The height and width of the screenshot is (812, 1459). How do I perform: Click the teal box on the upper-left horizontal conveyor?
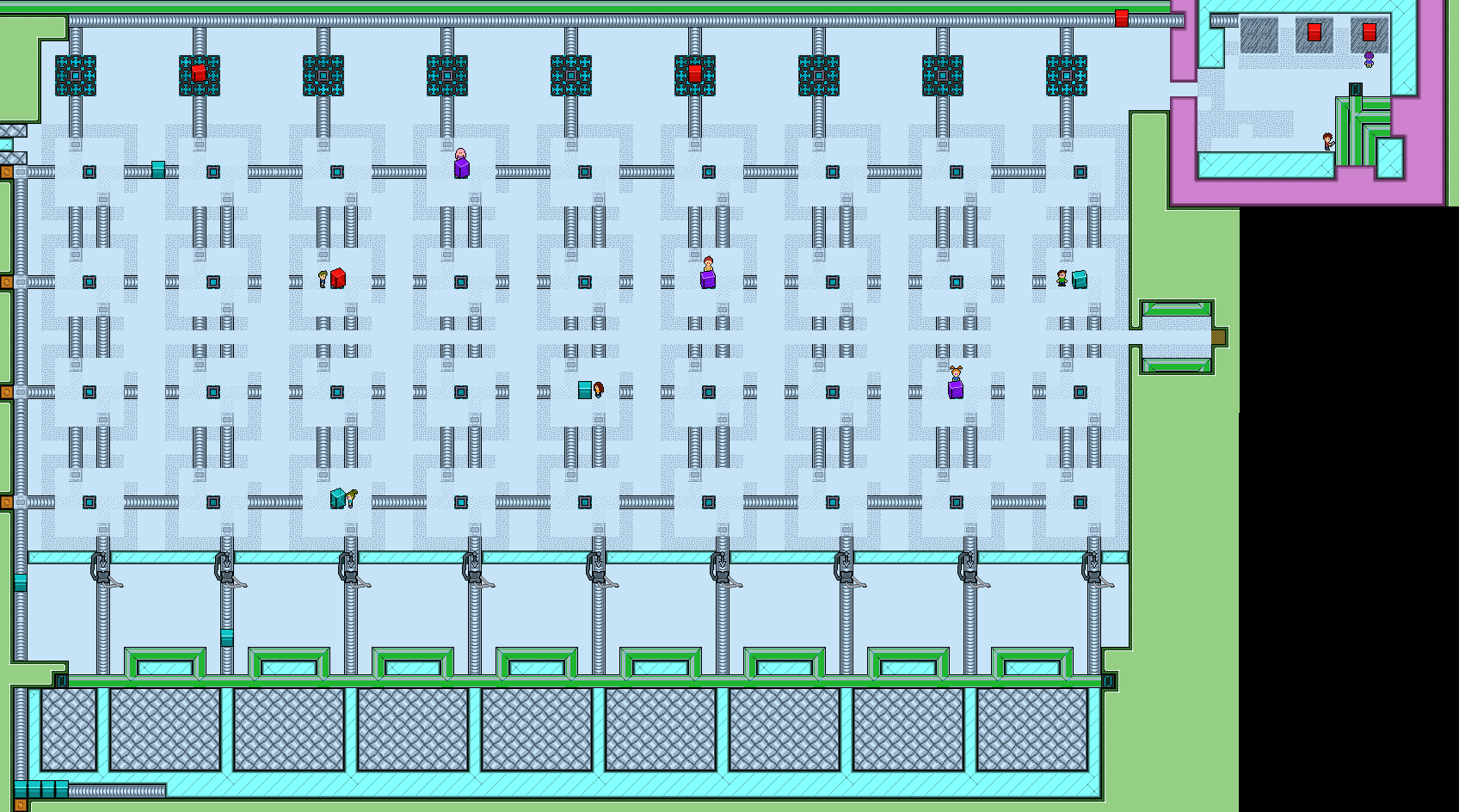pyautogui.click(x=158, y=169)
